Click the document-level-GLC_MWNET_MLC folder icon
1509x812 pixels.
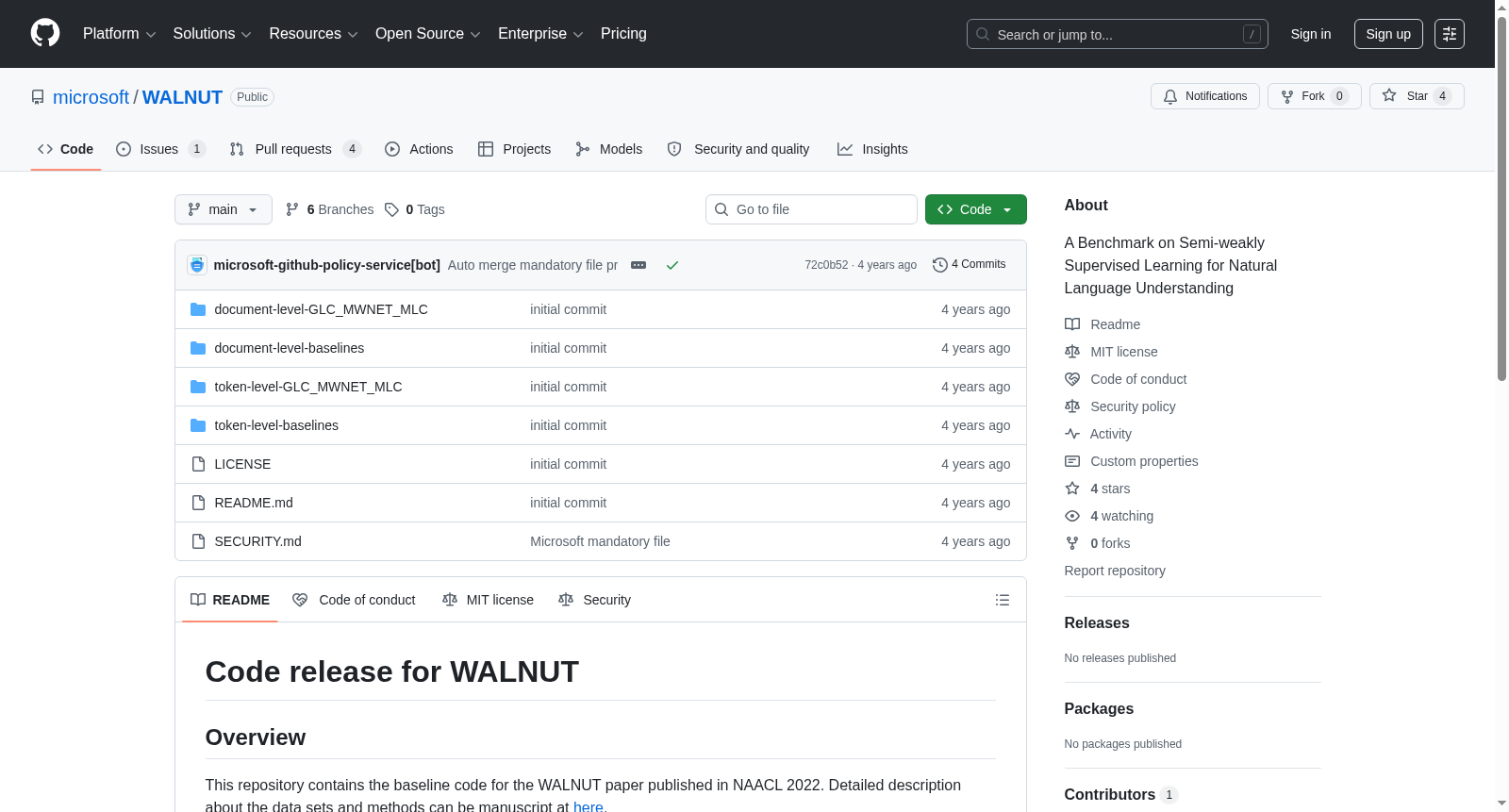coord(198,309)
